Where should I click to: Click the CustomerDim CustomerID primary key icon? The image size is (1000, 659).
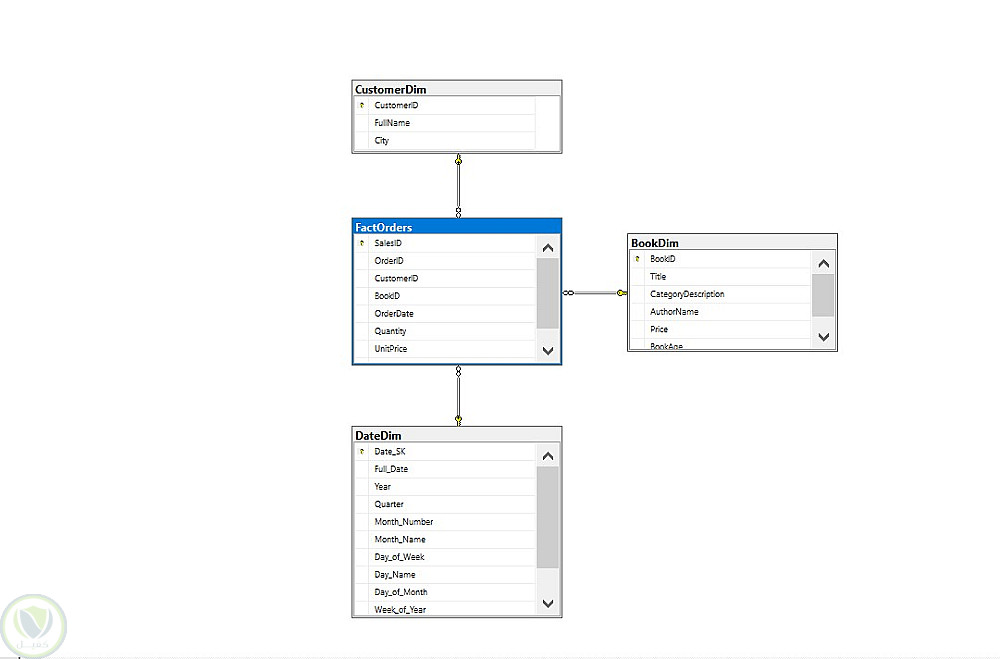362,105
